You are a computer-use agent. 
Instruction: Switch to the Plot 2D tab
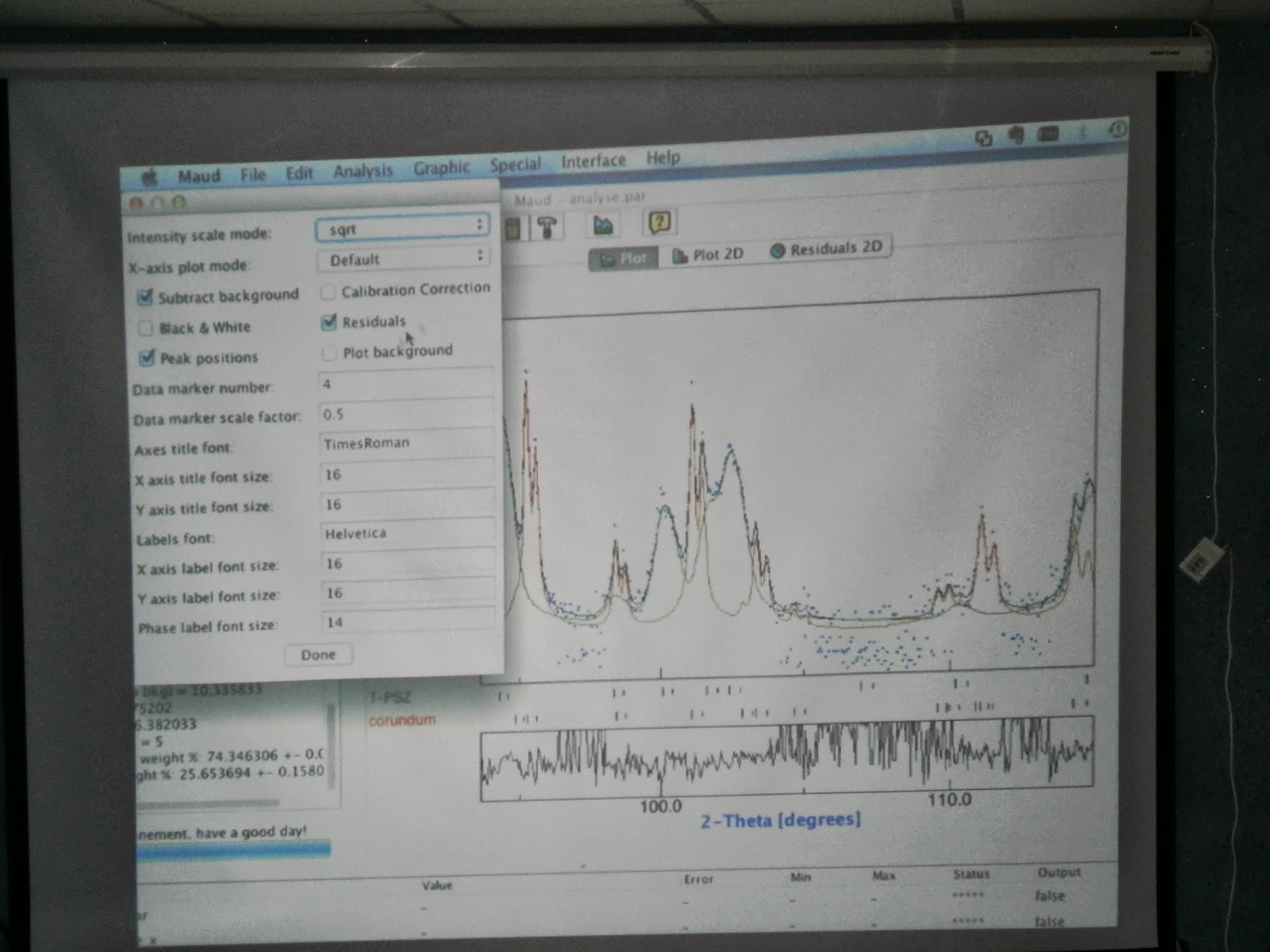pos(708,255)
